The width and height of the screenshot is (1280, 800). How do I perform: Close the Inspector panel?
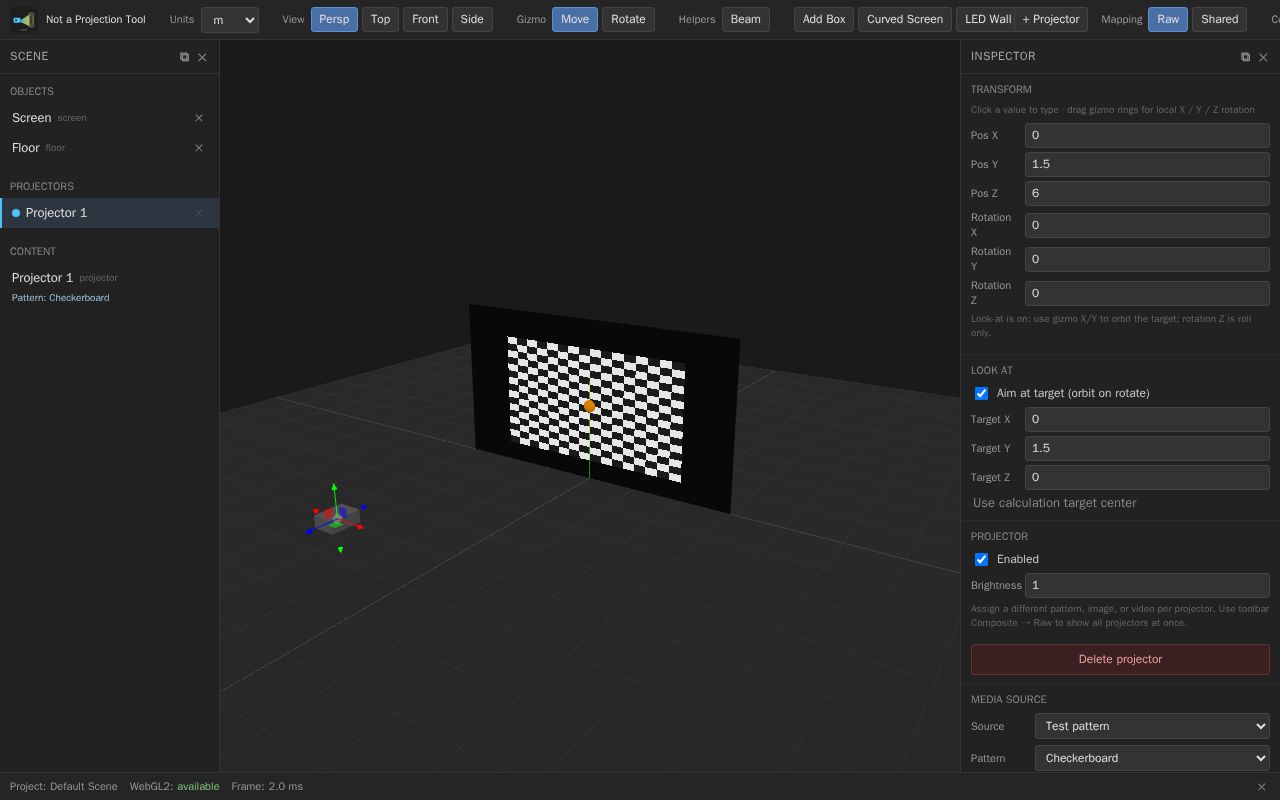point(1263,57)
